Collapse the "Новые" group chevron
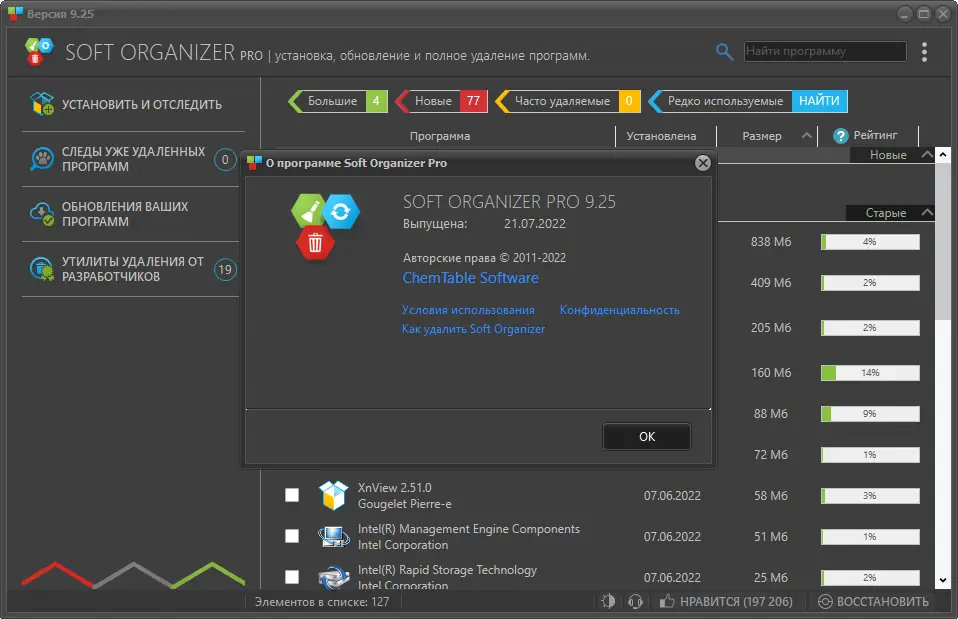This screenshot has width=958, height=619. click(x=927, y=155)
